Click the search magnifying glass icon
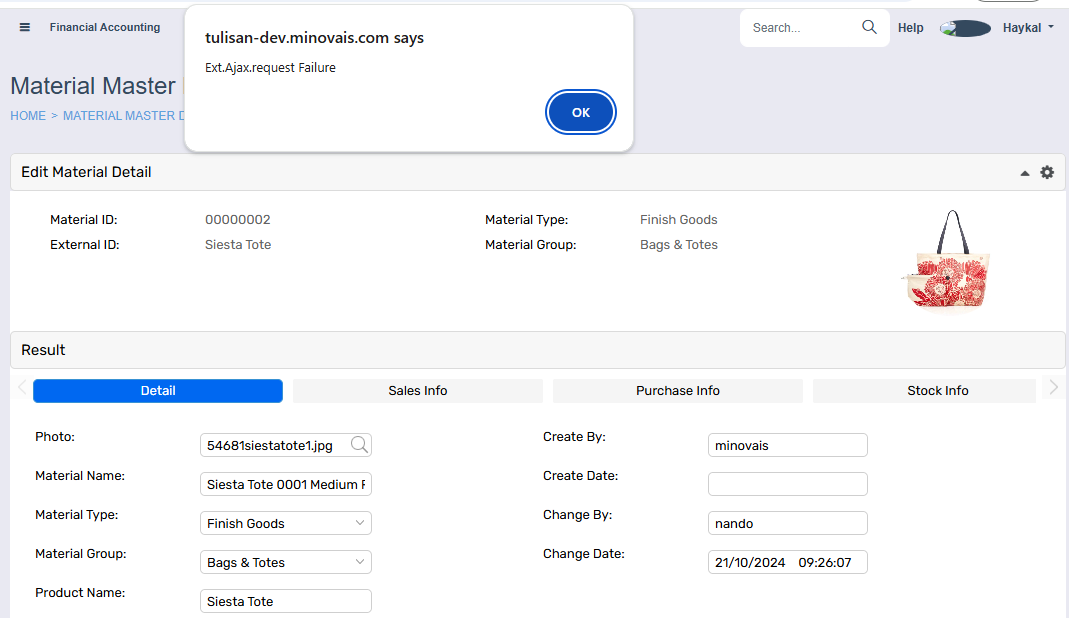This screenshot has width=1069, height=618. click(868, 27)
